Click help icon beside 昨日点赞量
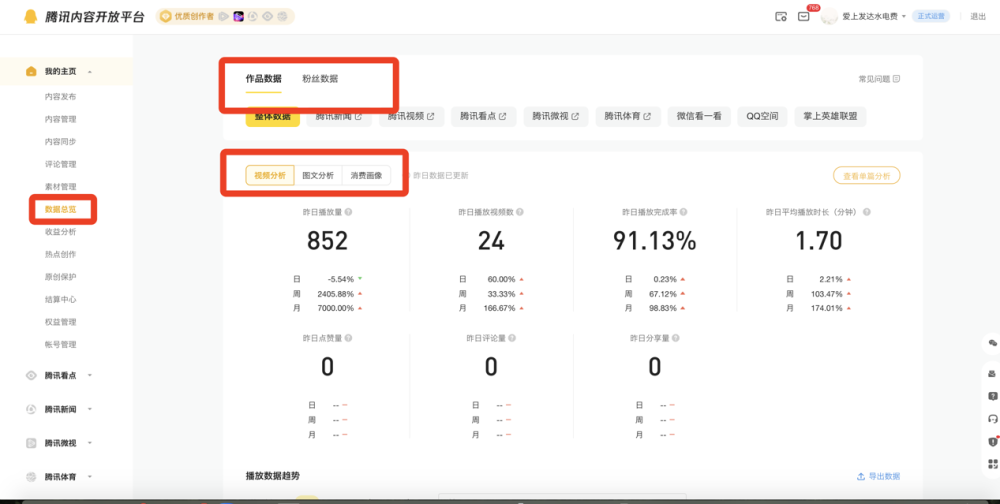The height and width of the screenshot is (504, 1000). tap(348, 338)
